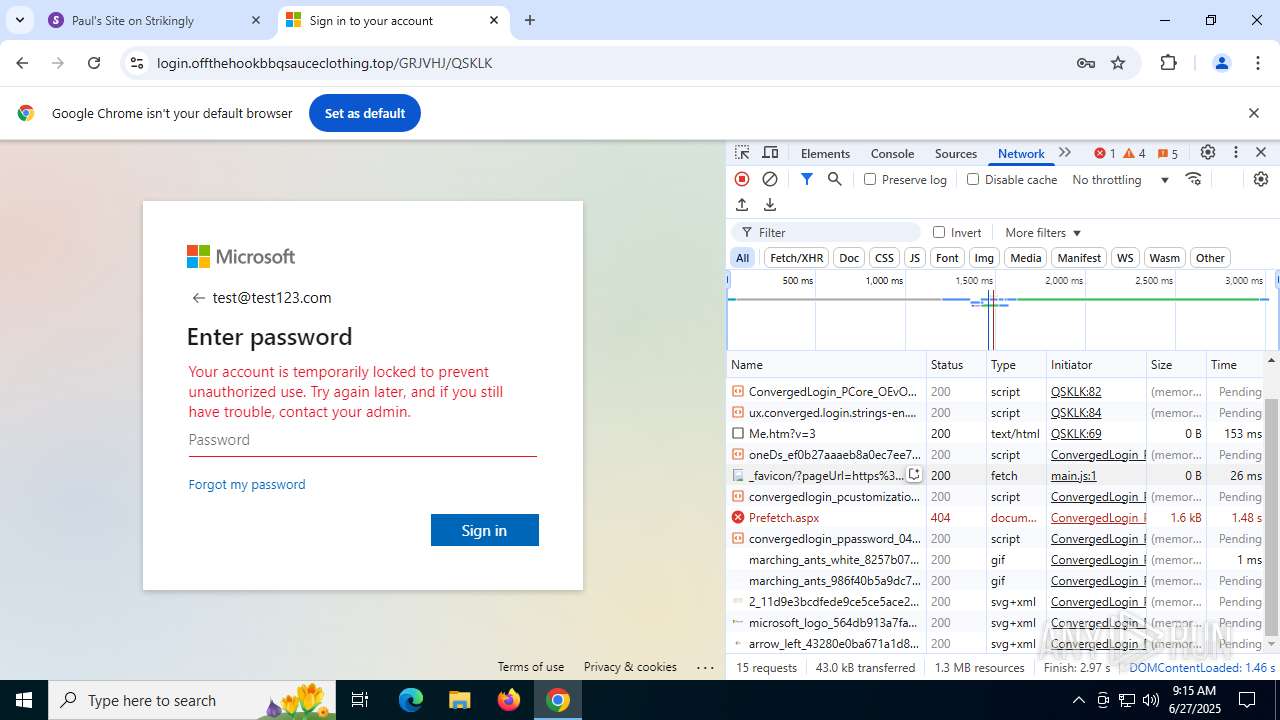1280x720 pixels.
Task: Toggle the WS type filter
Action: point(1125,258)
